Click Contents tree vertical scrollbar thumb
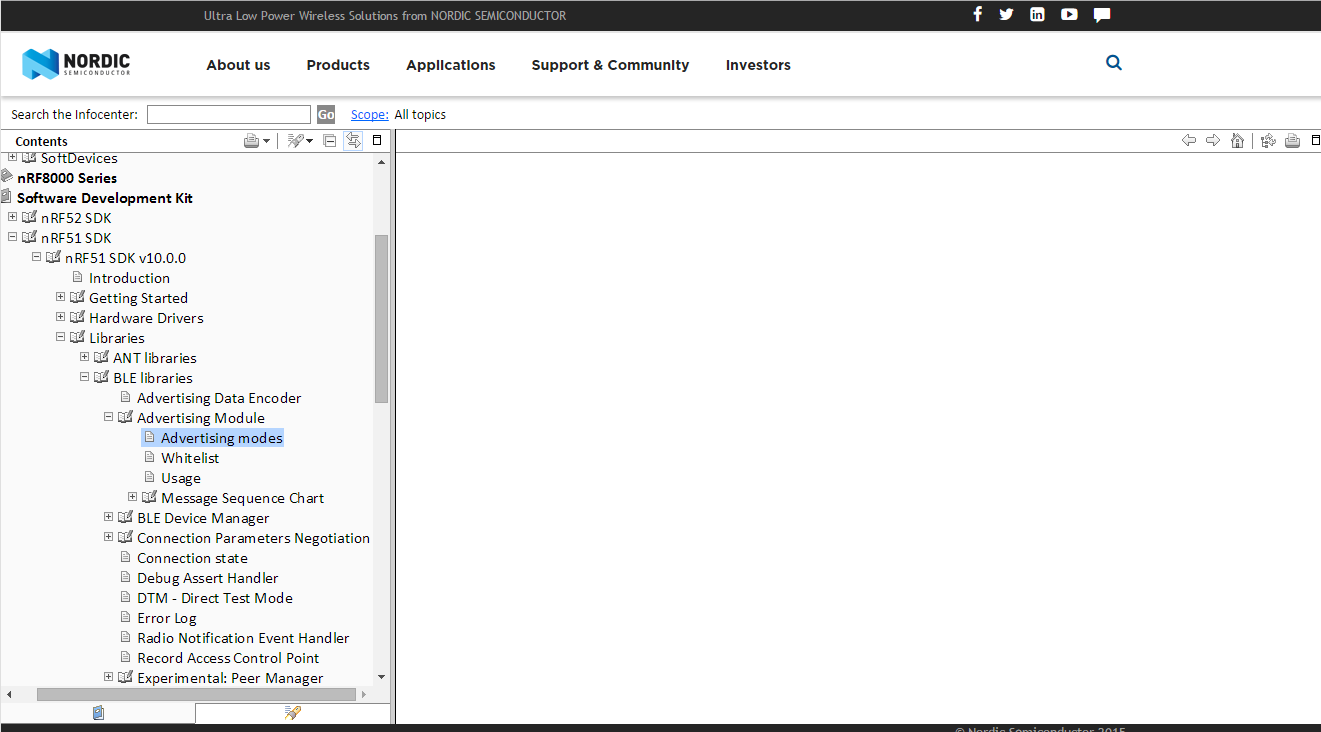 click(381, 318)
